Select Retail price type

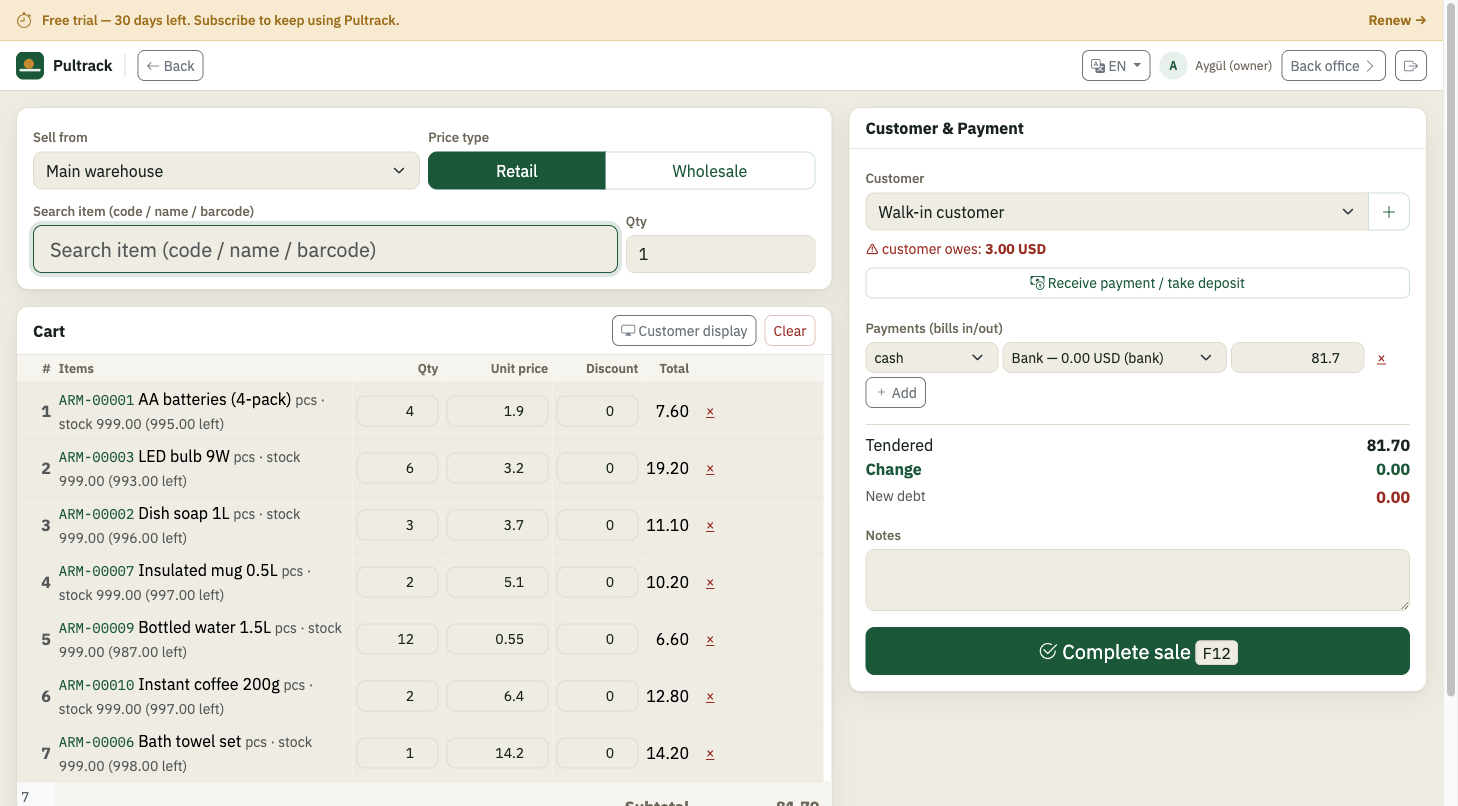516,171
